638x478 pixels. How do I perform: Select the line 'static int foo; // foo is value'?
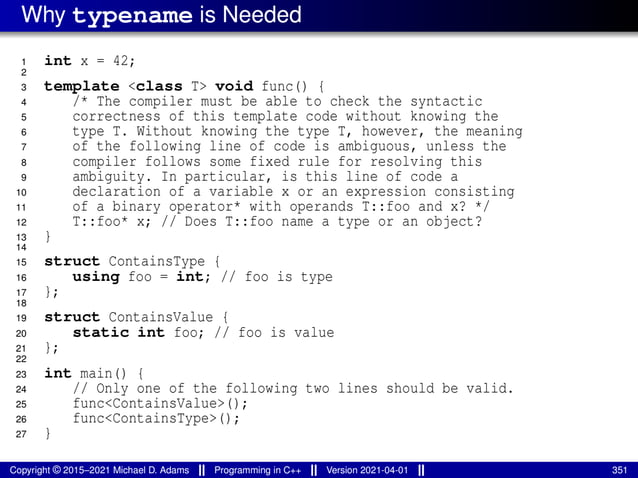pos(203,333)
